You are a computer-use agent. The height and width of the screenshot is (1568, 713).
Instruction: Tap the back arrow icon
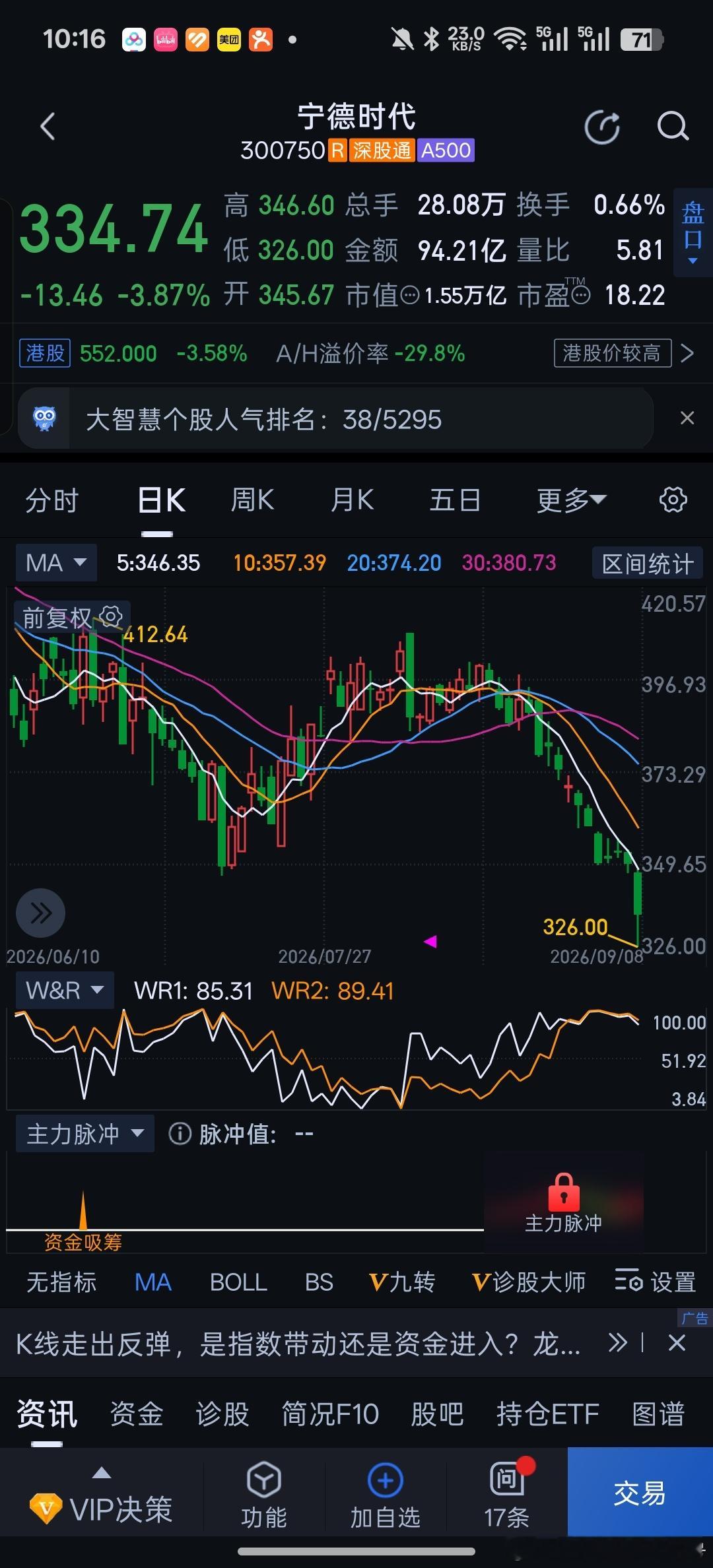coord(48,126)
